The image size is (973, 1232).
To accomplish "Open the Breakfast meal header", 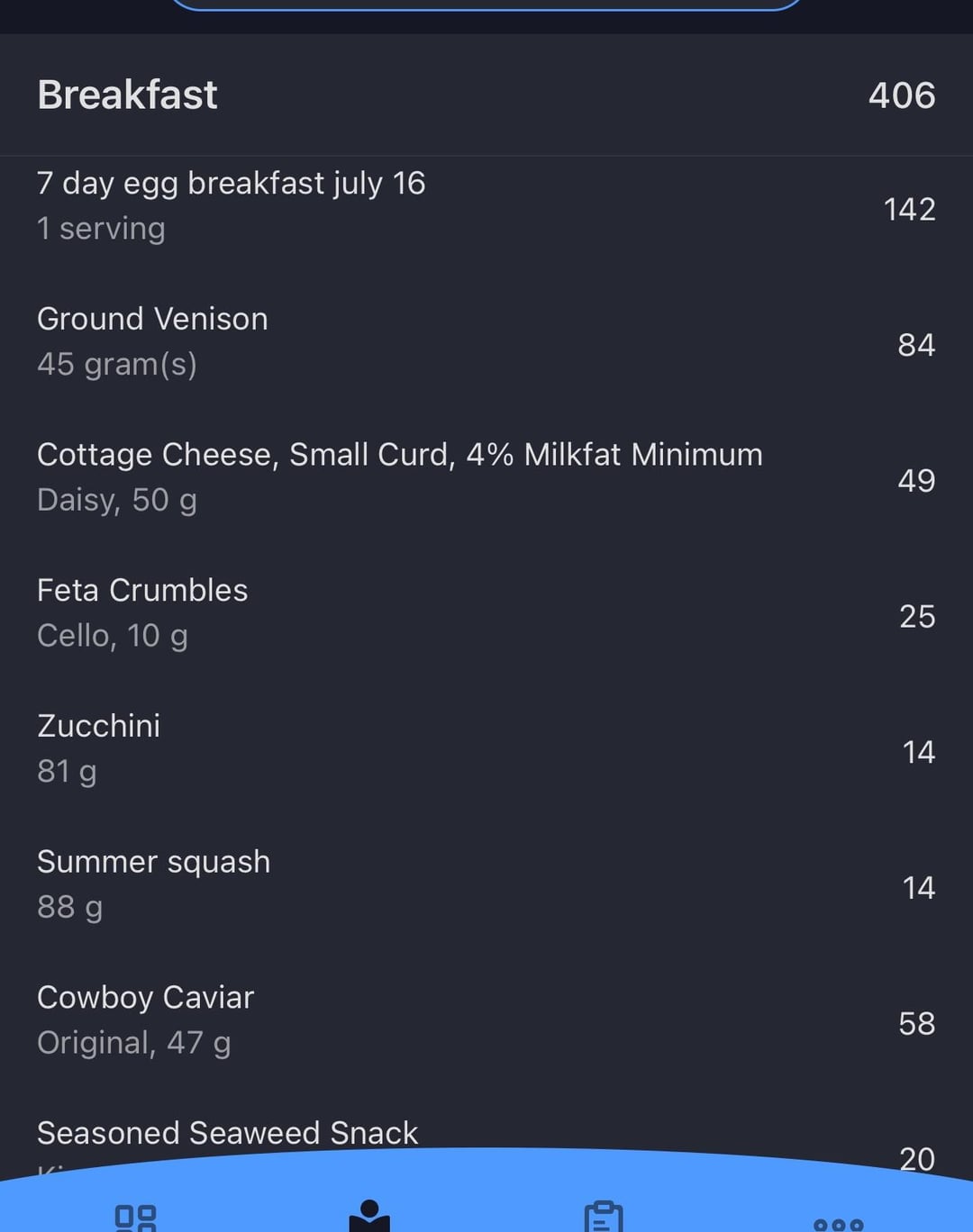I will (x=486, y=95).
